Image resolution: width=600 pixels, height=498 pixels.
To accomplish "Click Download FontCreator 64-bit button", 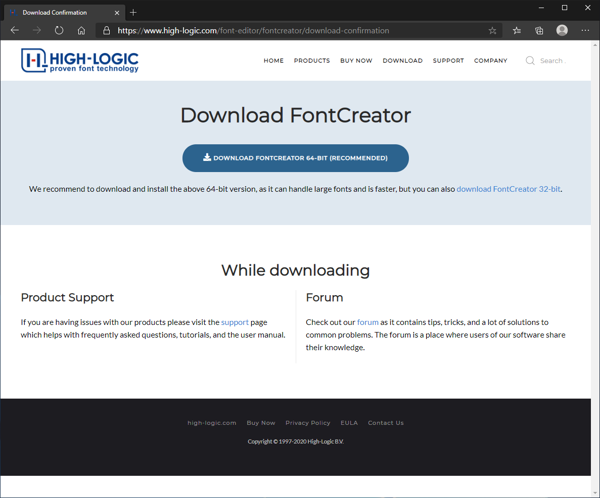I will tap(295, 158).
